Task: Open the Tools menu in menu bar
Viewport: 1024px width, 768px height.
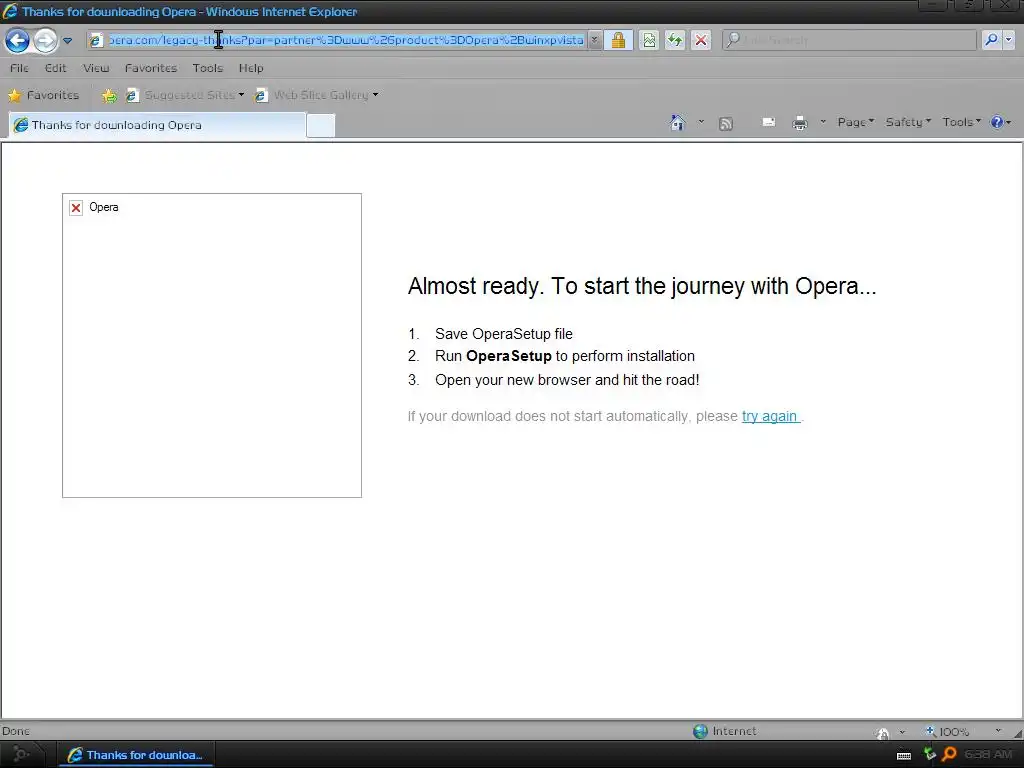Action: click(208, 68)
